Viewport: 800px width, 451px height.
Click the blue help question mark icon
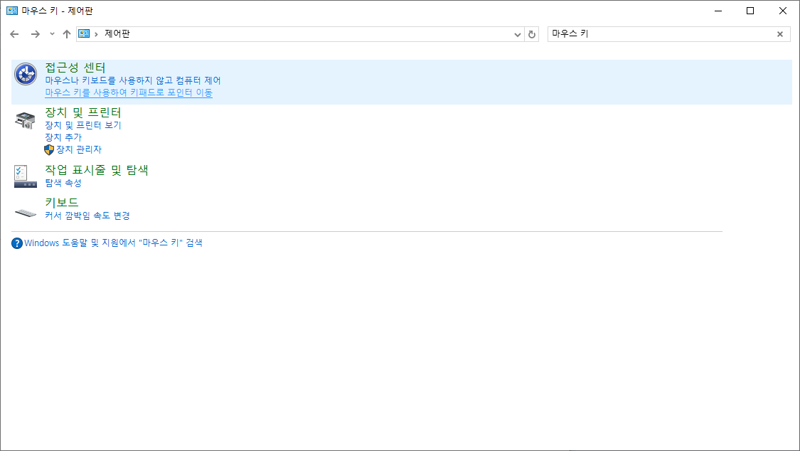pyautogui.click(x=17, y=243)
